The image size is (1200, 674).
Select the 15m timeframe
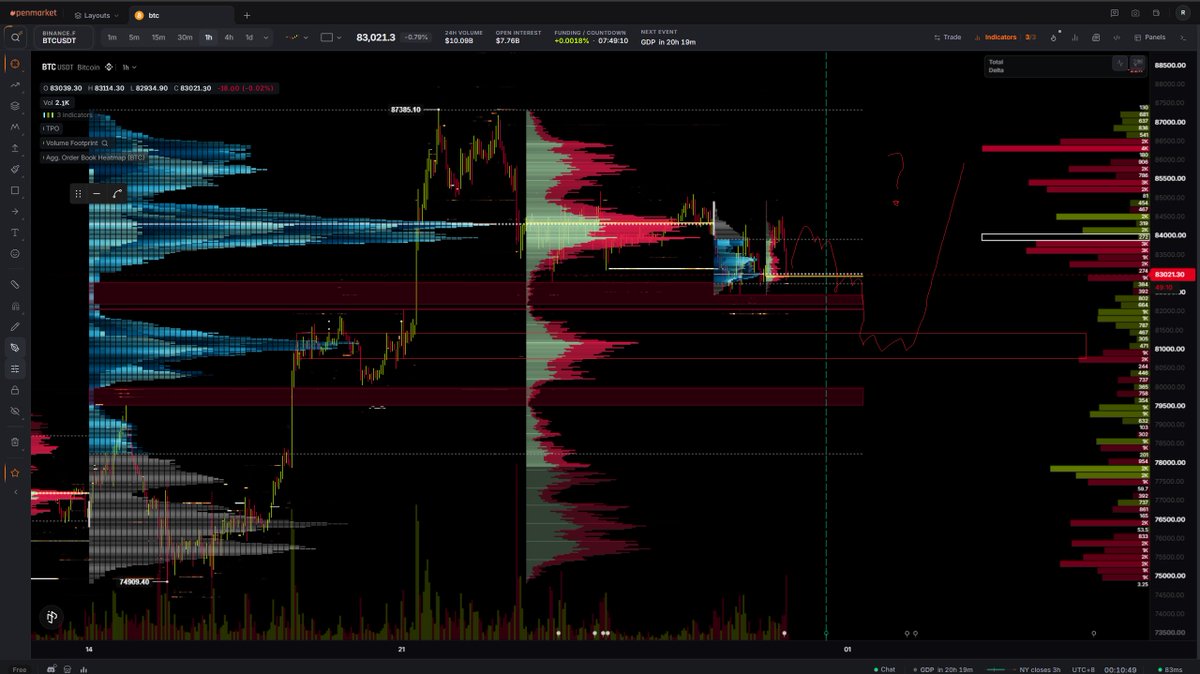pos(158,37)
